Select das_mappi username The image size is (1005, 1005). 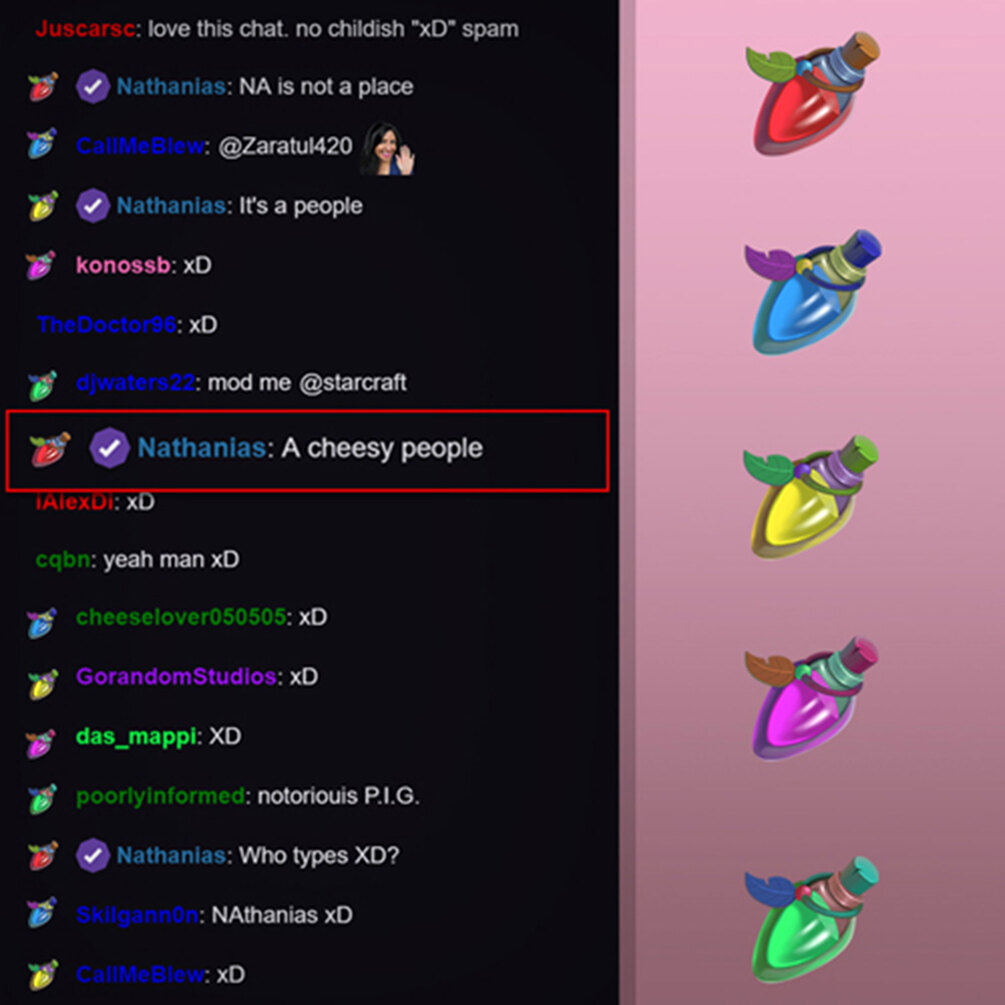(x=136, y=736)
